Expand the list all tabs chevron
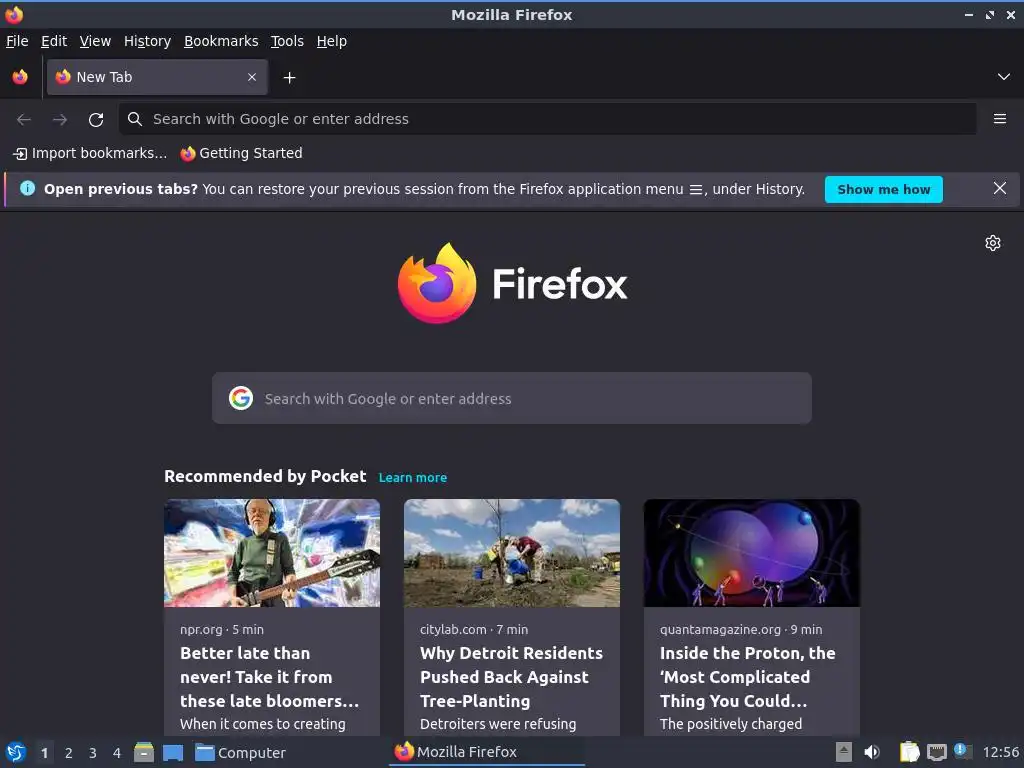 (x=1004, y=77)
